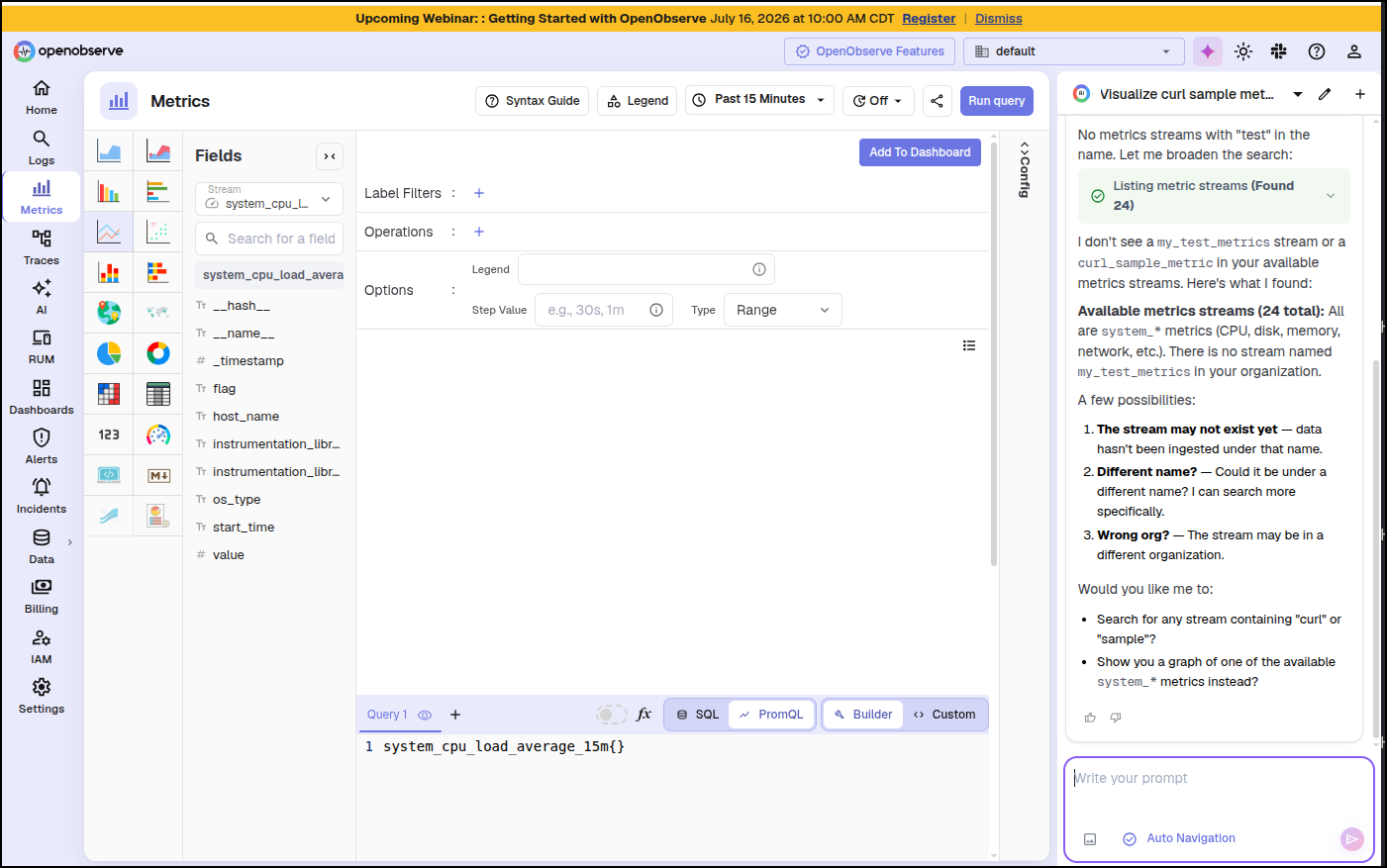Toggle light/dark theme sun icon
The image size is (1387, 868).
[x=1243, y=51]
